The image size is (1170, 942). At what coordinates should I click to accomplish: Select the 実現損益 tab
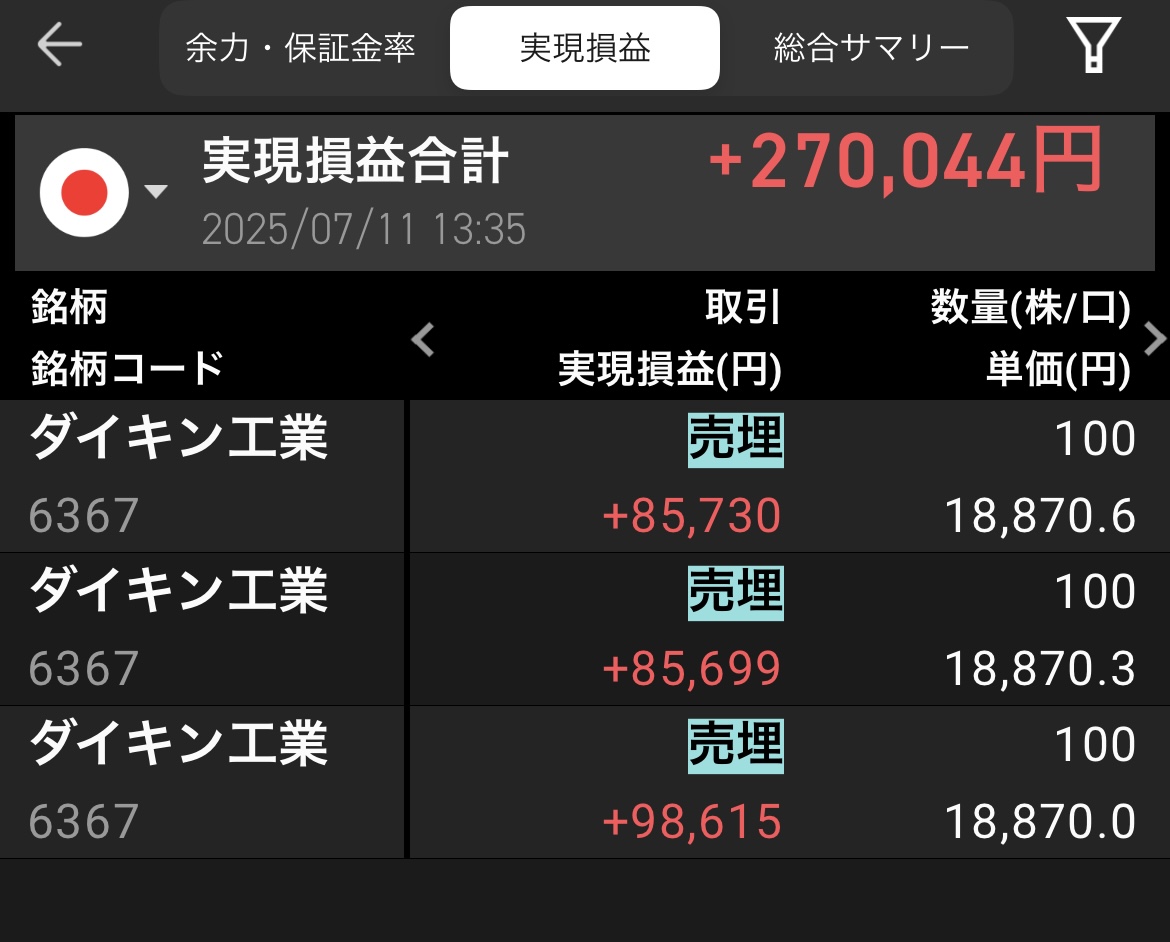point(585,48)
